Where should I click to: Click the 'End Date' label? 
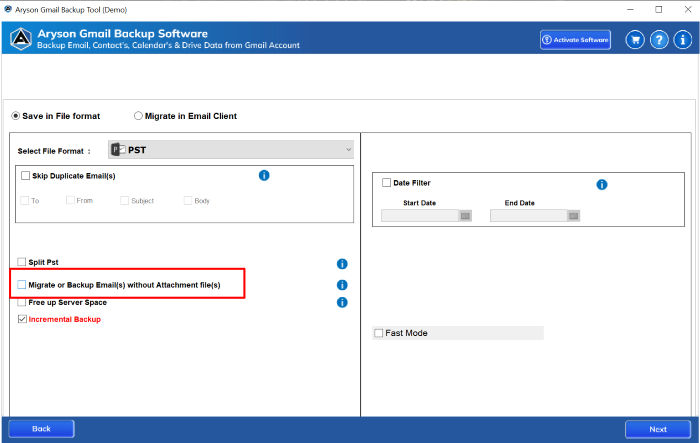point(520,203)
